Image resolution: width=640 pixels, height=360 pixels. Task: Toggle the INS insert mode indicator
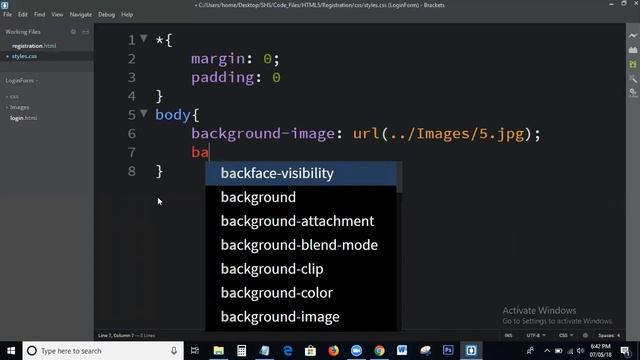(x=508, y=336)
